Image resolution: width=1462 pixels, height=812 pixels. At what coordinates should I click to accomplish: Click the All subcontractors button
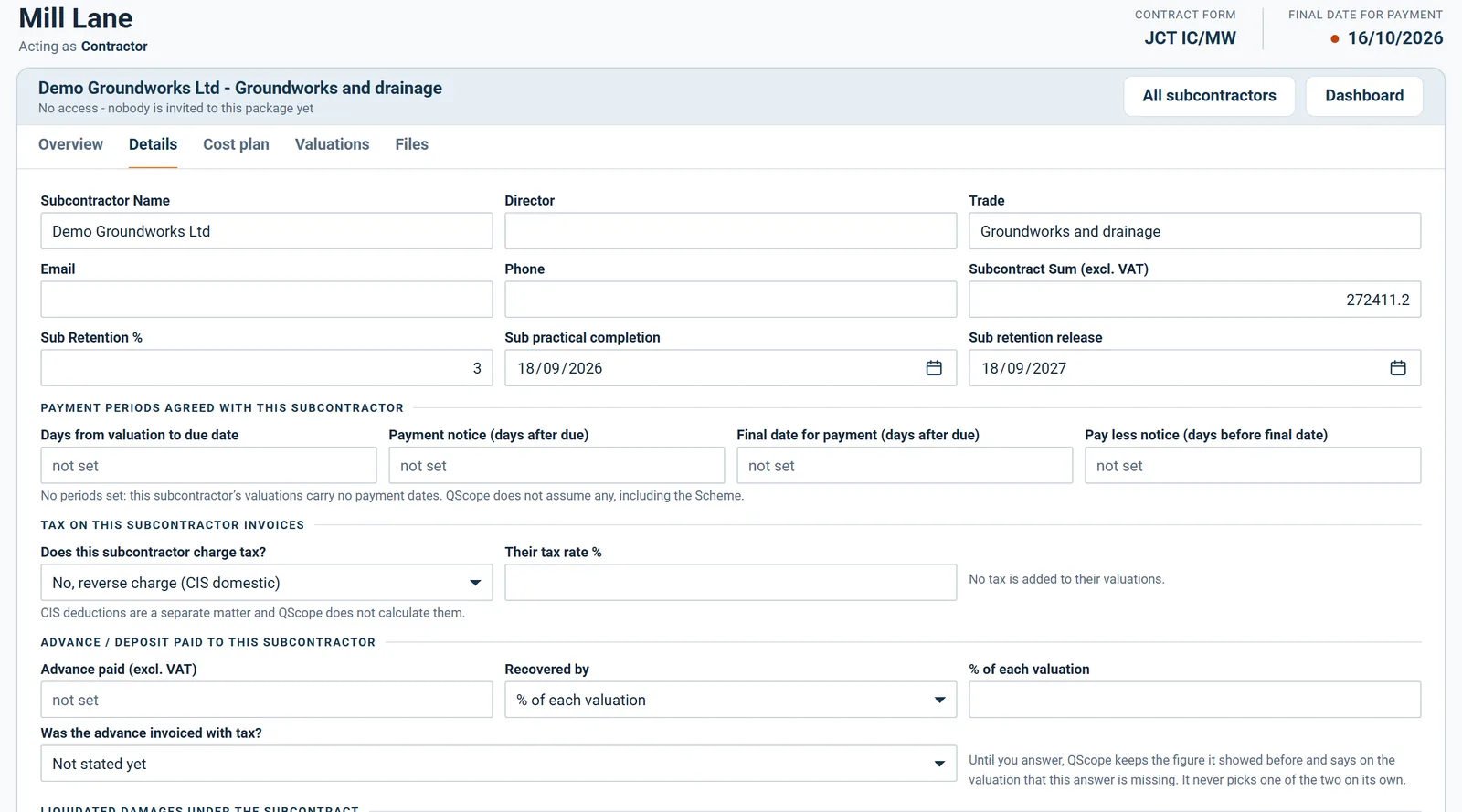(1210, 96)
